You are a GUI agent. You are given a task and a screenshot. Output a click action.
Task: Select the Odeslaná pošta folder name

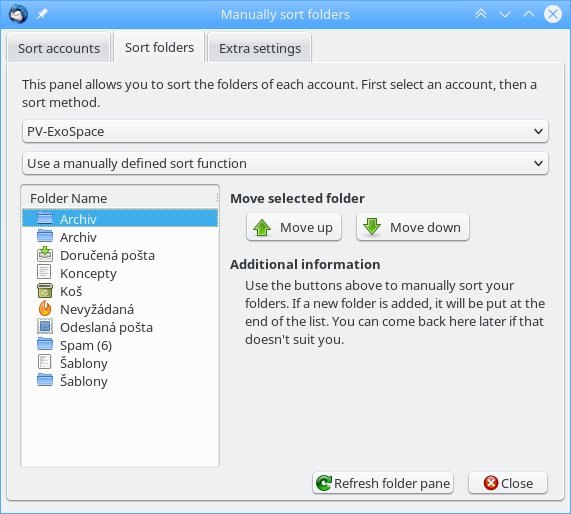106,327
